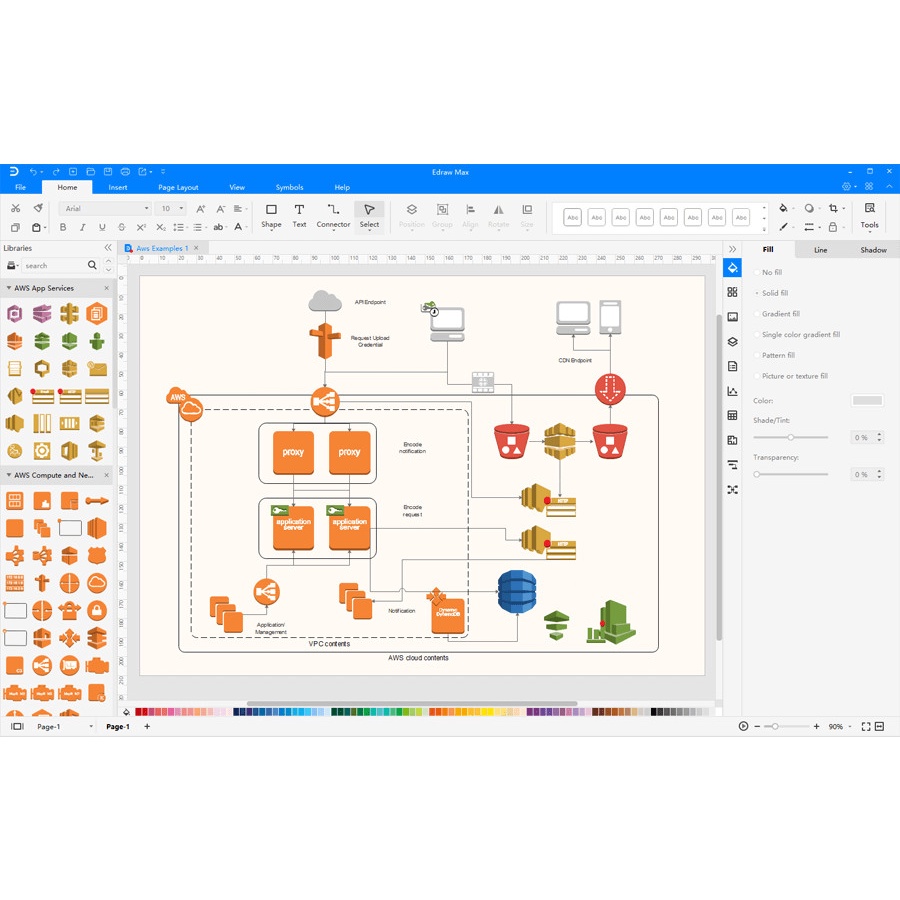This screenshot has height=900, width=900.
Task: Toggle Italic formatting
Action: coord(83,227)
